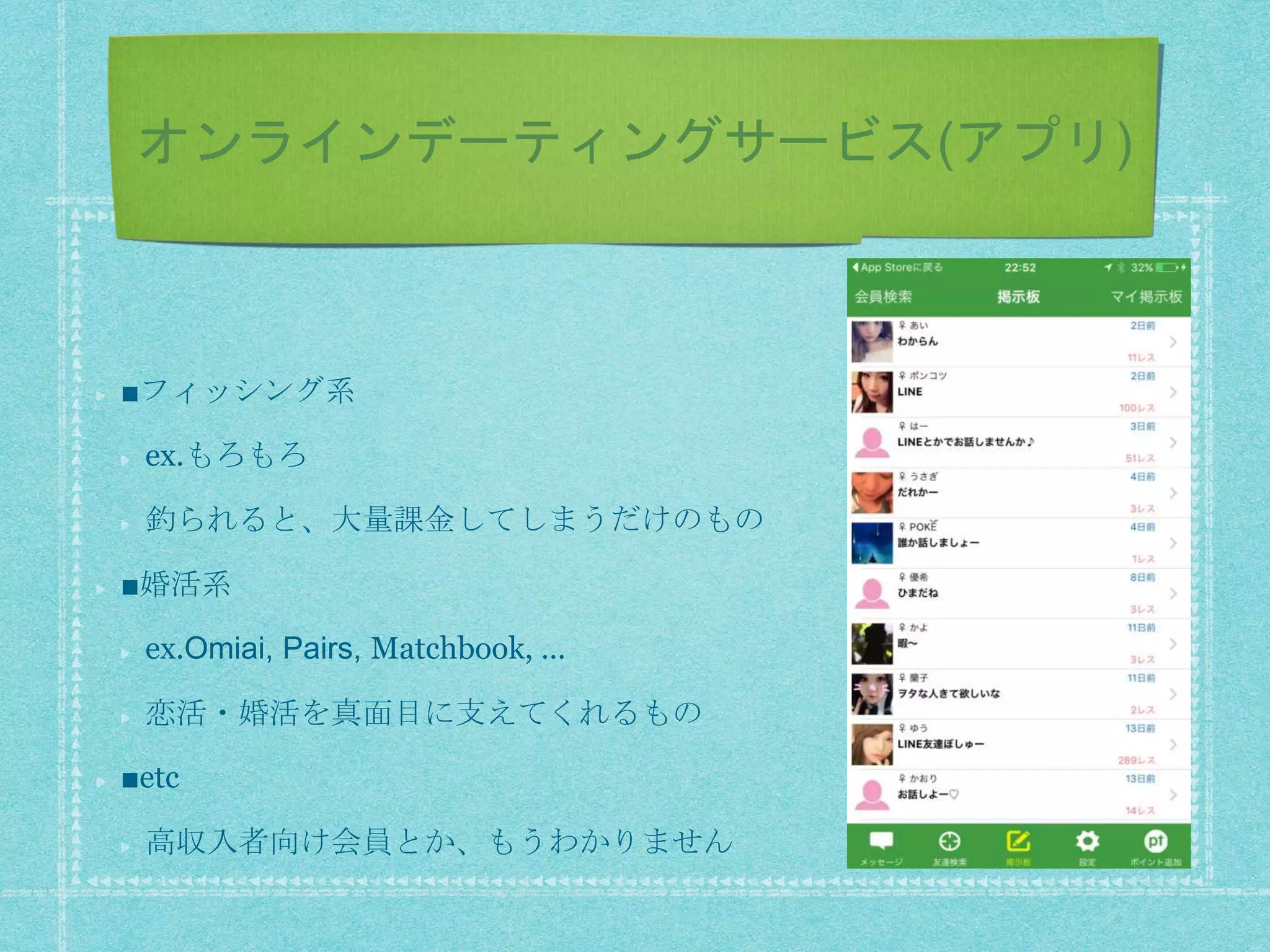Select the 11レス reply count
1270x952 pixels.
pos(1141,358)
